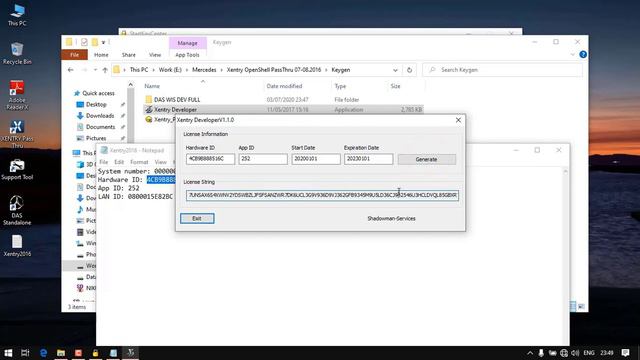Open the View ribbon tab
This screenshot has width=640, height=360.
[155, 55]
